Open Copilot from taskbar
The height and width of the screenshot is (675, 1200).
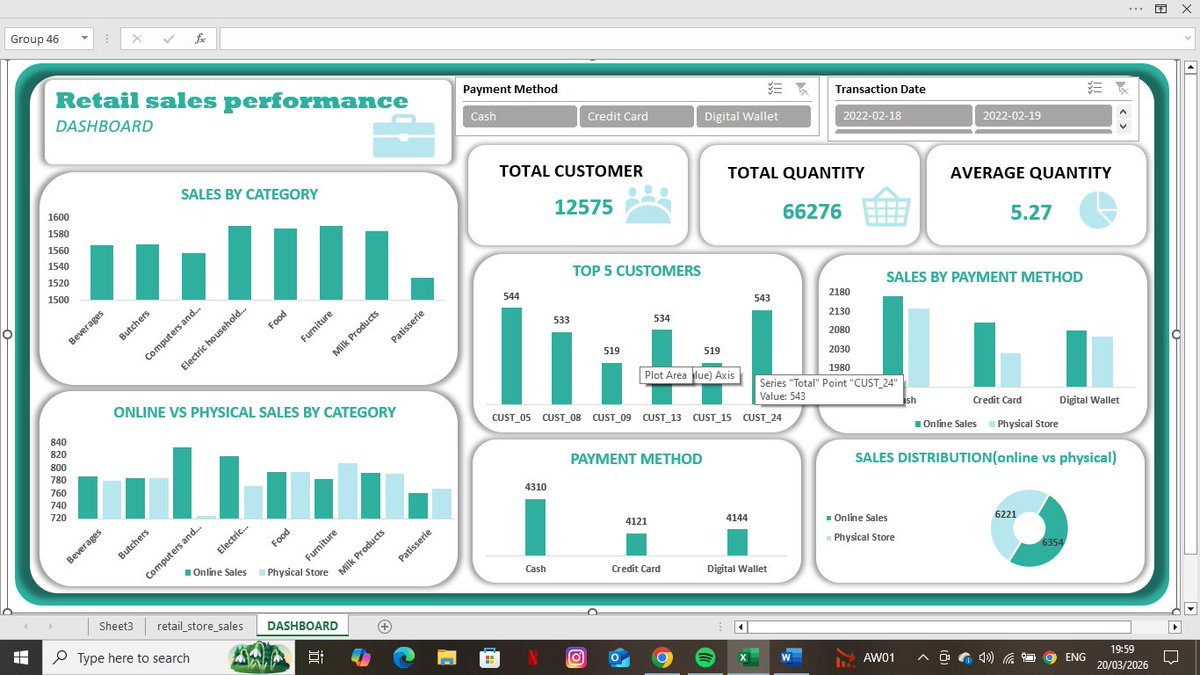coord(361,658)
